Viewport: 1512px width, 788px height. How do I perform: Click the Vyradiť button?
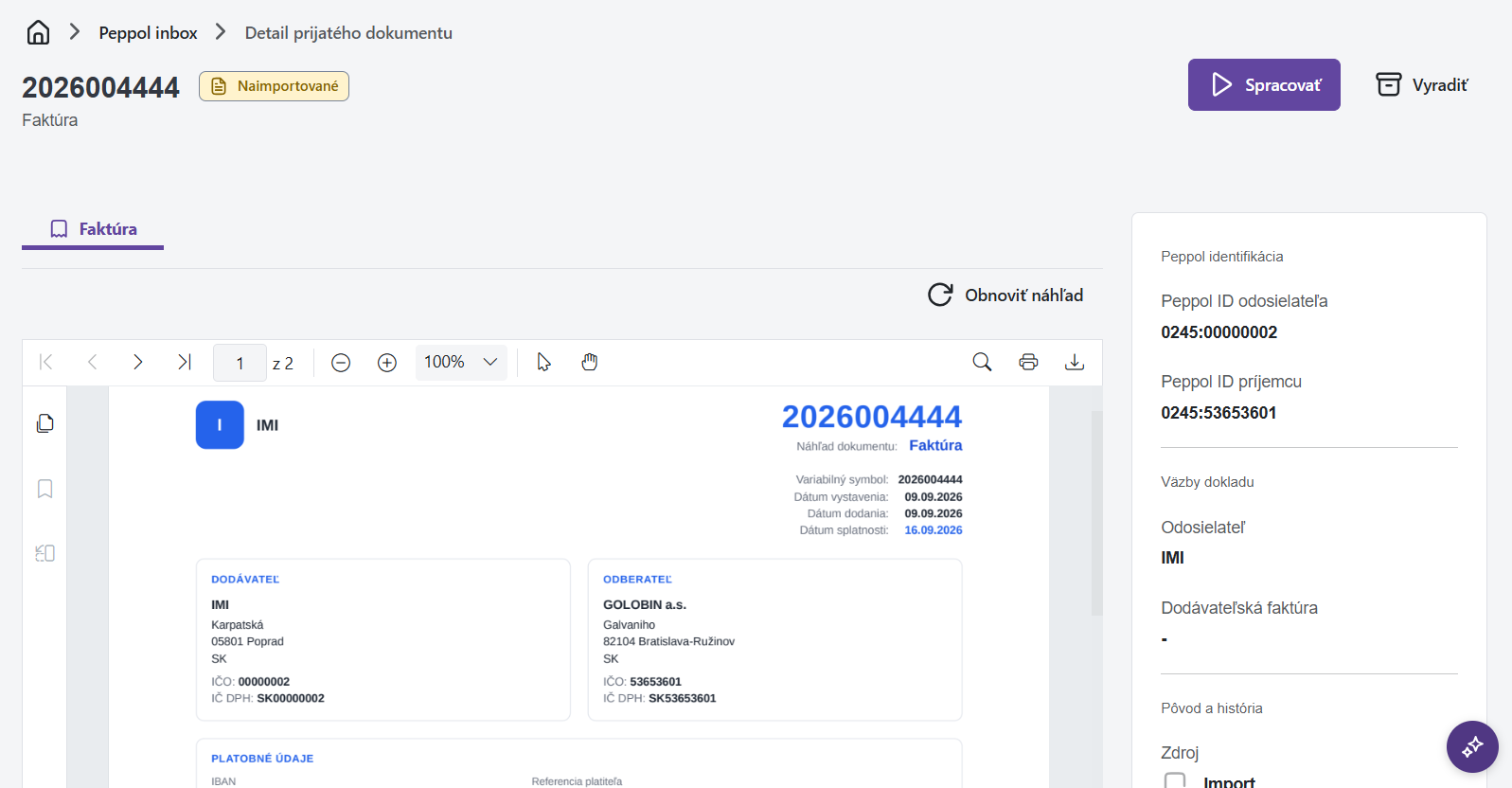pyautogui.click(x=1421, y=85)
